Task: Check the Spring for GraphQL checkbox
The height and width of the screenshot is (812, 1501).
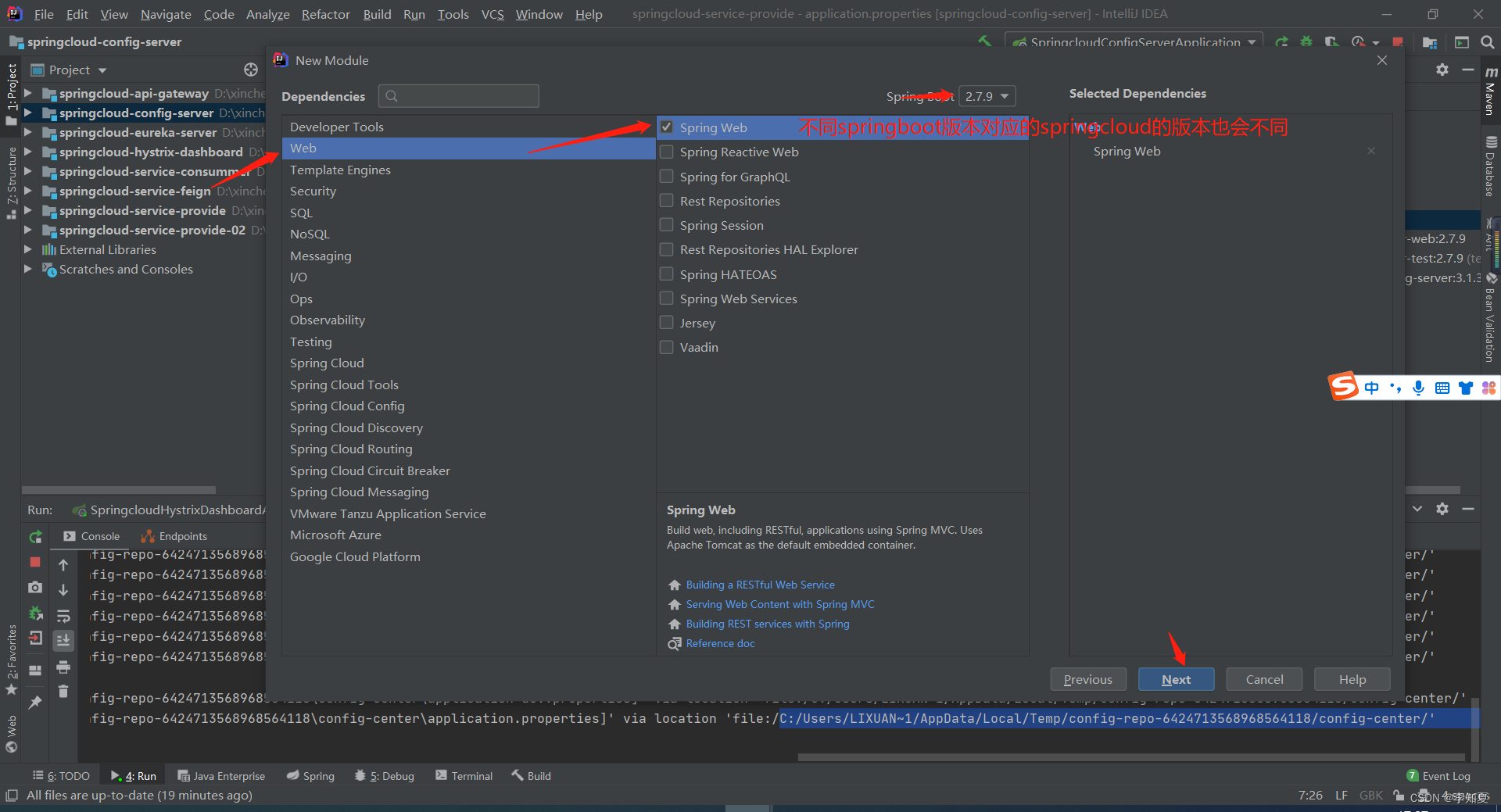Action: click(667, 177)
